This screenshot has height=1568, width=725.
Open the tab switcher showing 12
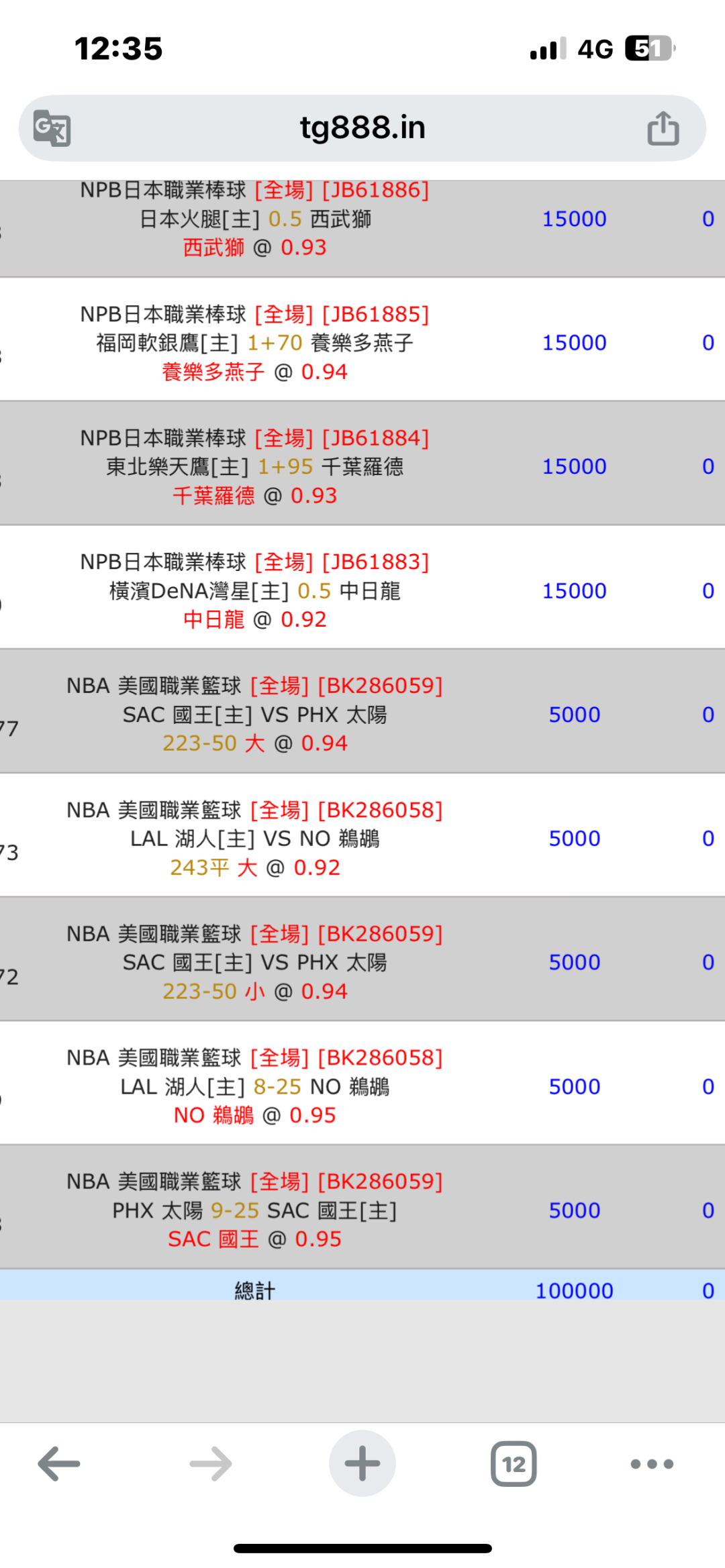click(514, 1463)
